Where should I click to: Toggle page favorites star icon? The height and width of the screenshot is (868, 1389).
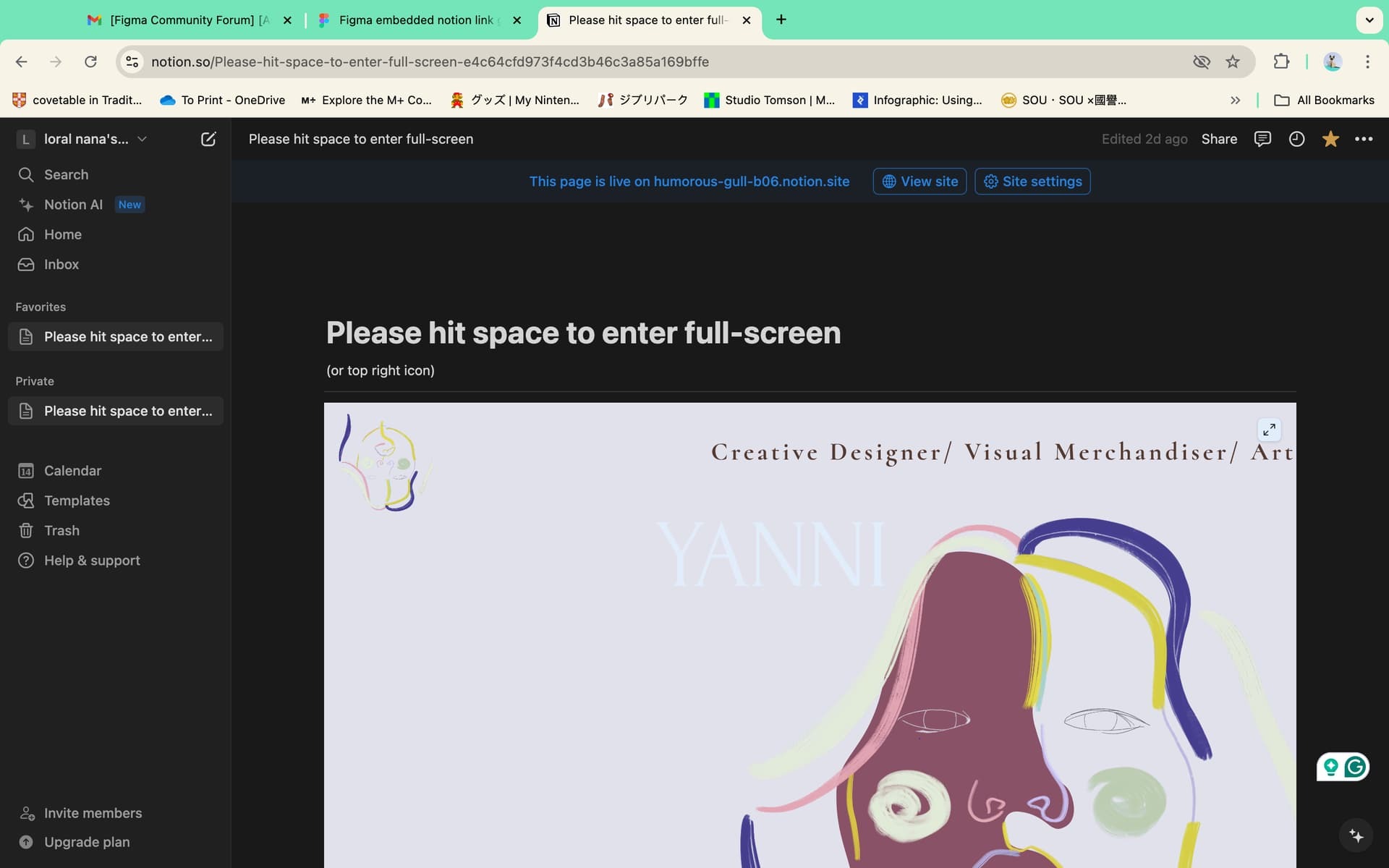(x=1330, y=139)
